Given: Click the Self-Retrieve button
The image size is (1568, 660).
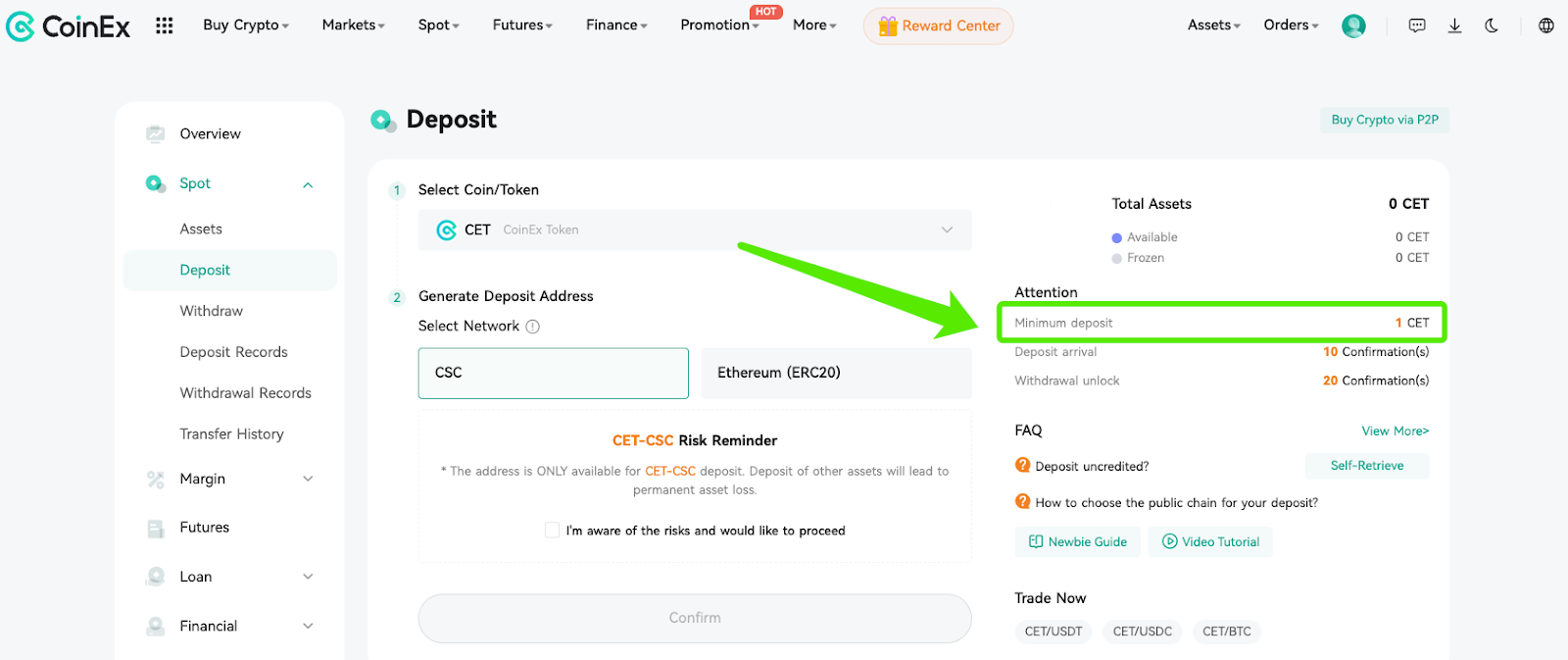Looking at the screenshot, I should coord(1367,466).
